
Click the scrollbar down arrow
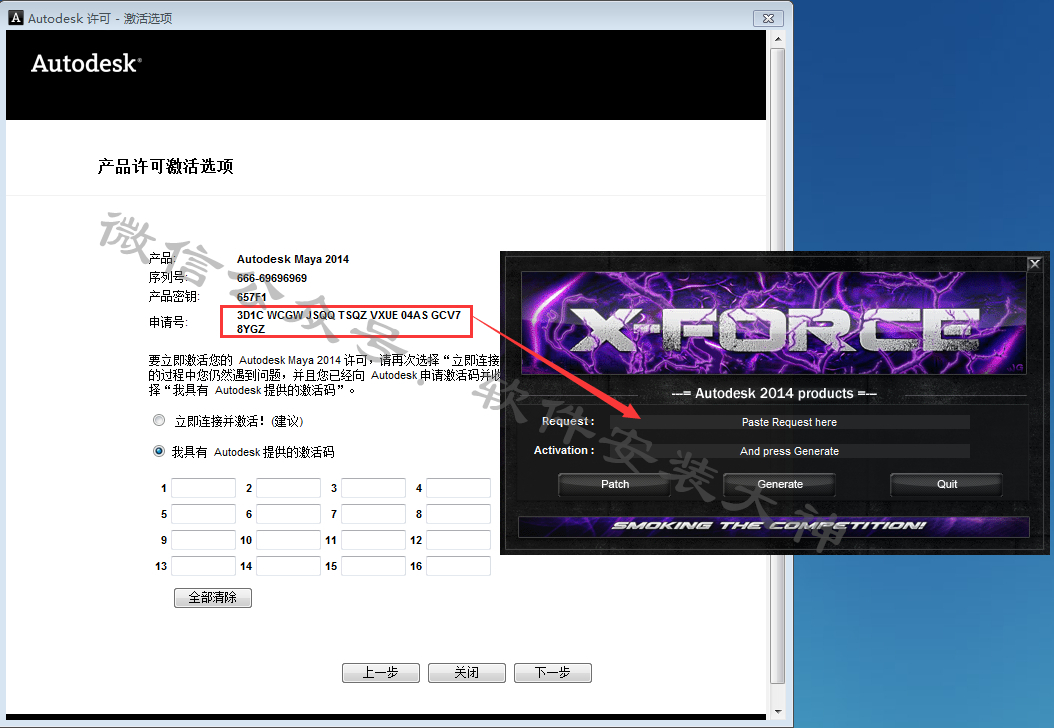778,711
